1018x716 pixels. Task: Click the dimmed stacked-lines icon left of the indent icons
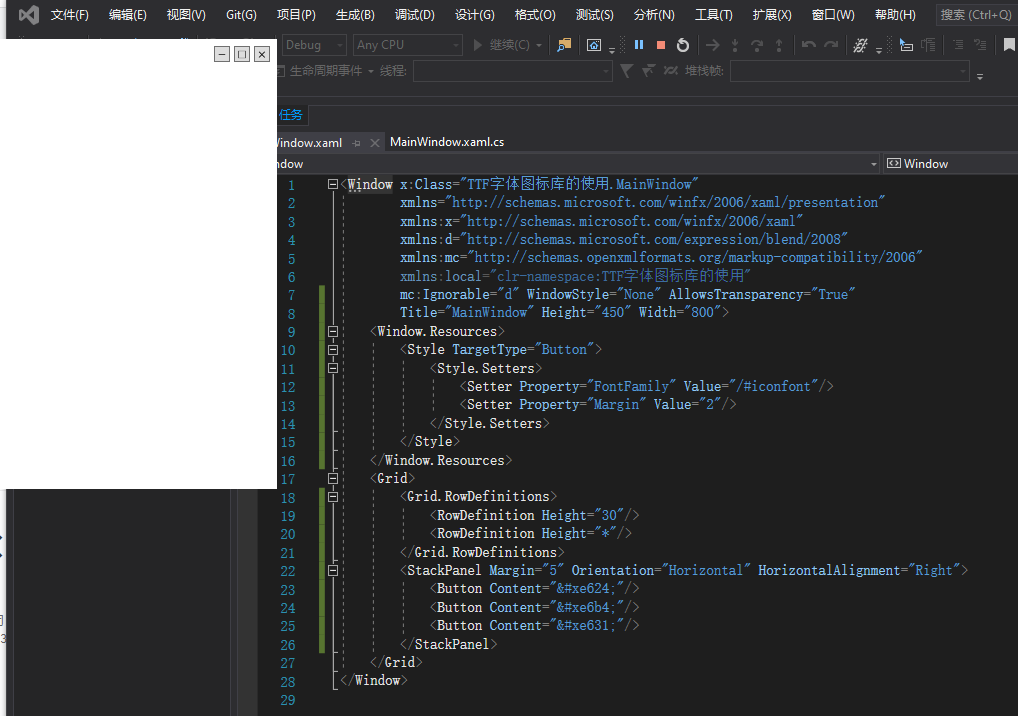928,45
